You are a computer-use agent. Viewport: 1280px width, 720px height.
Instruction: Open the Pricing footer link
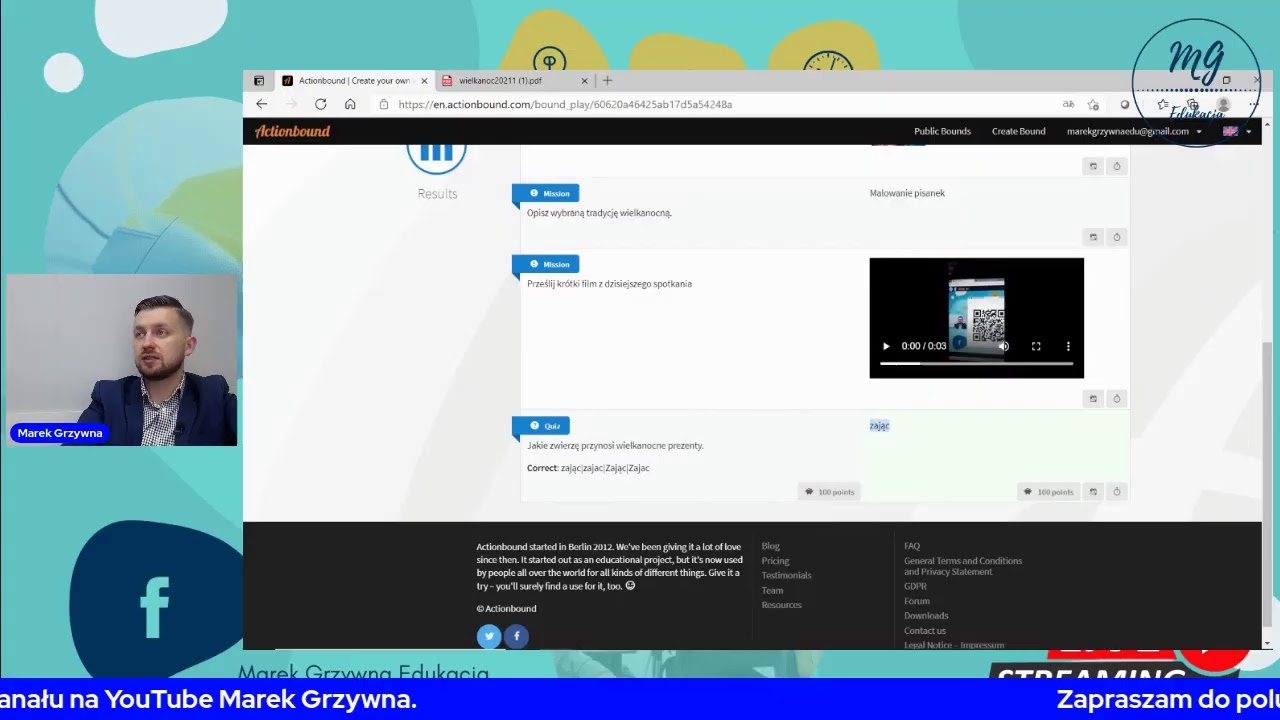pyautogui.click(x=775, y=561)
